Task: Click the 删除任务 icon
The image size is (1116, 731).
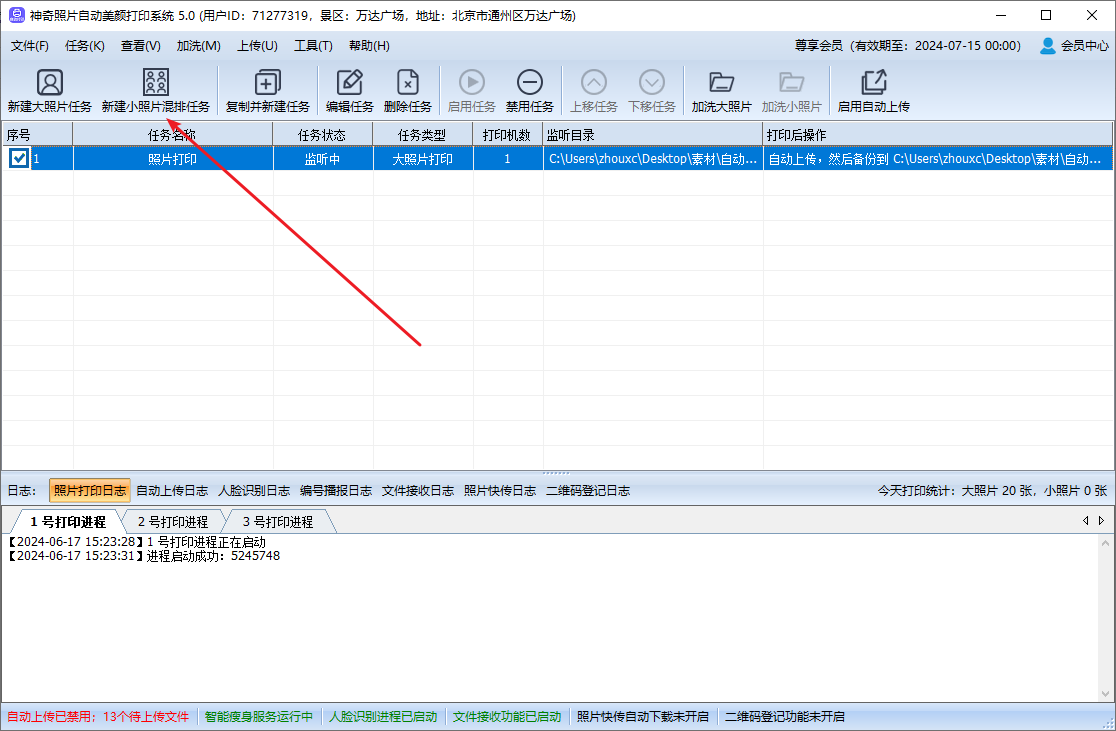Action: (x=407, y=83)
